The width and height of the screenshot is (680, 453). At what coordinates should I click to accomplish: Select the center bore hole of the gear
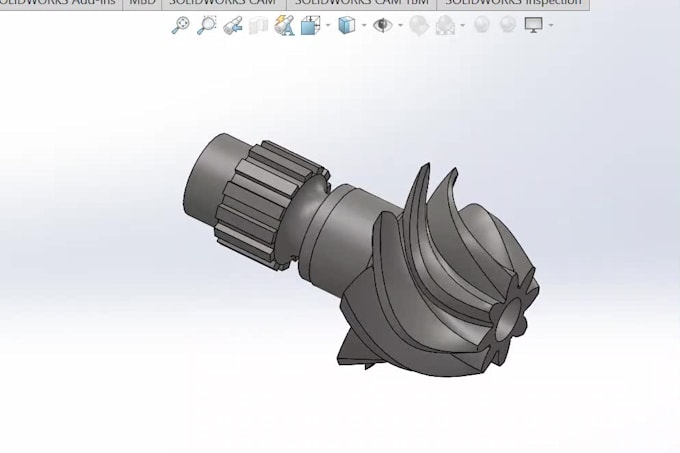[509, 320]
